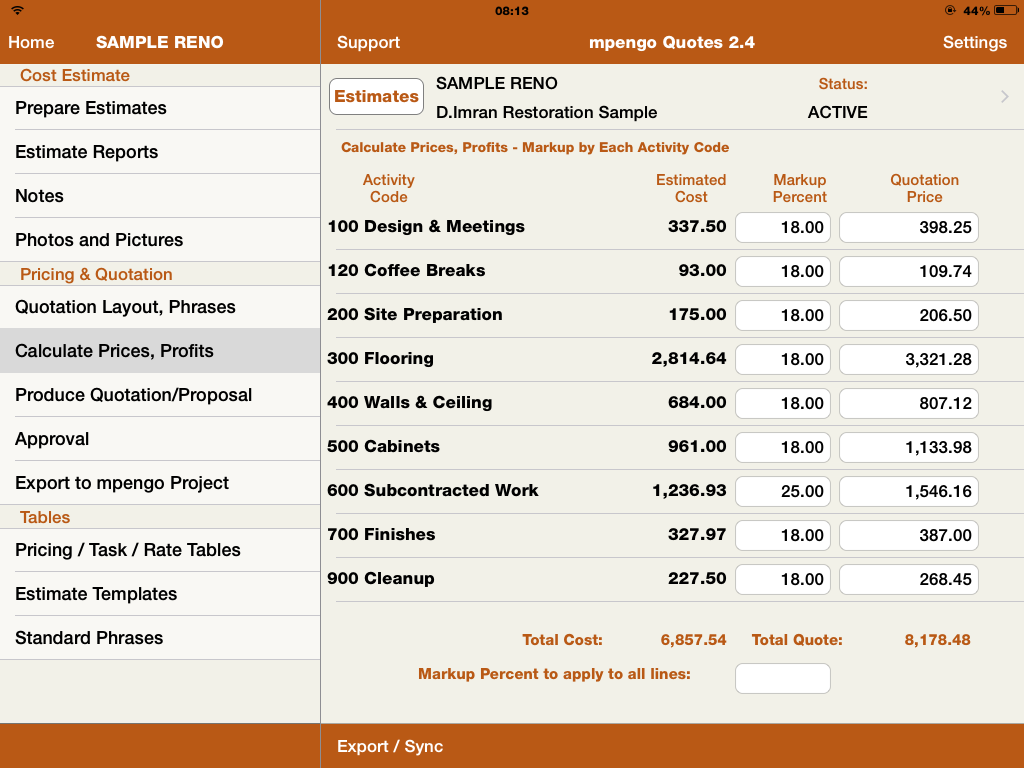Edit markup percent for 100 Design & Meetings
The image size is (1024, 768).
coord(783,227)
